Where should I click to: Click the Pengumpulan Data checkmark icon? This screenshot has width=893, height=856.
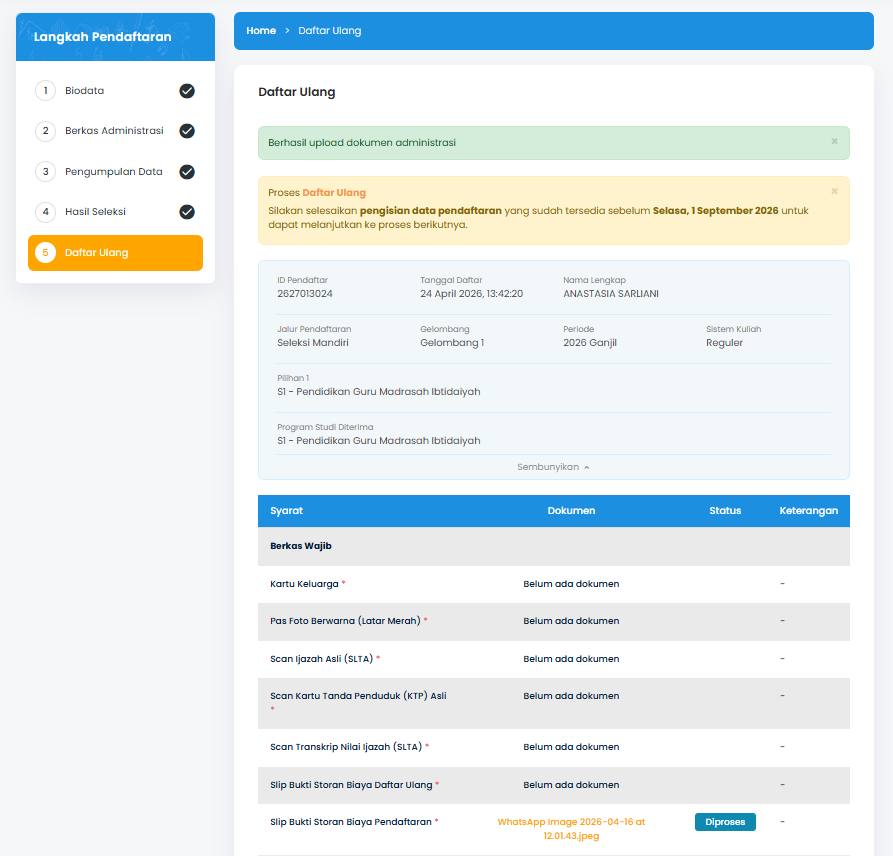[x=187, y=172]
